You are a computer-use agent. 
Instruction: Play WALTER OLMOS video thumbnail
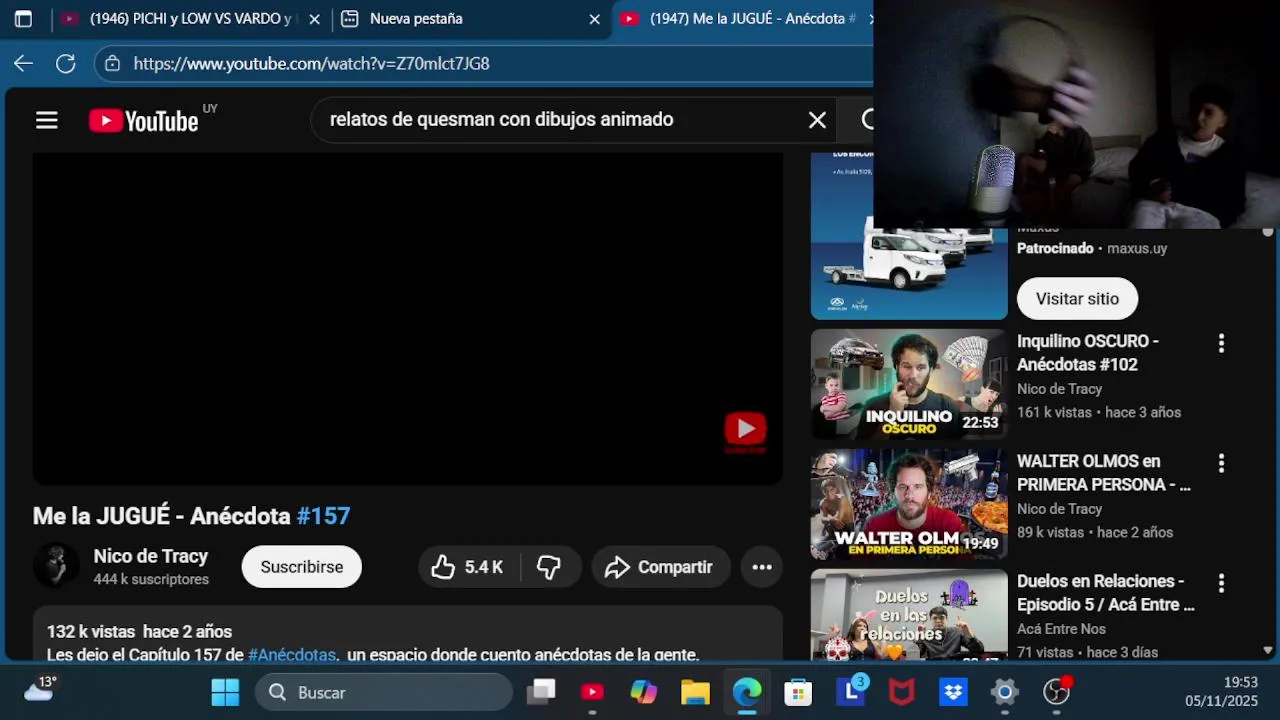tap(909, 504)
